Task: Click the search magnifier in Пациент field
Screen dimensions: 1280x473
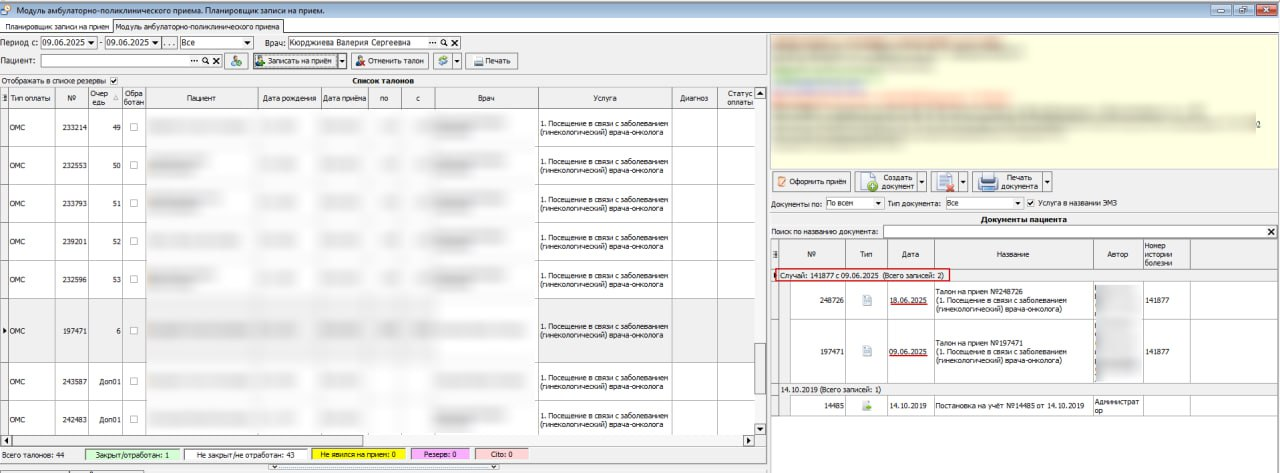Action: [x=205, y=61]
